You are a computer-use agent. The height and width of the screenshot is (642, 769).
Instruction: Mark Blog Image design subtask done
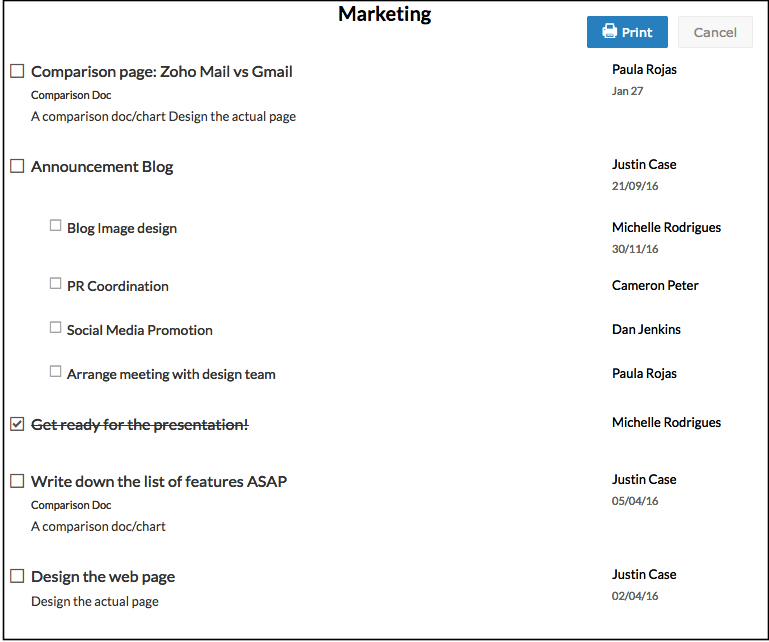[x=56, y=226]
